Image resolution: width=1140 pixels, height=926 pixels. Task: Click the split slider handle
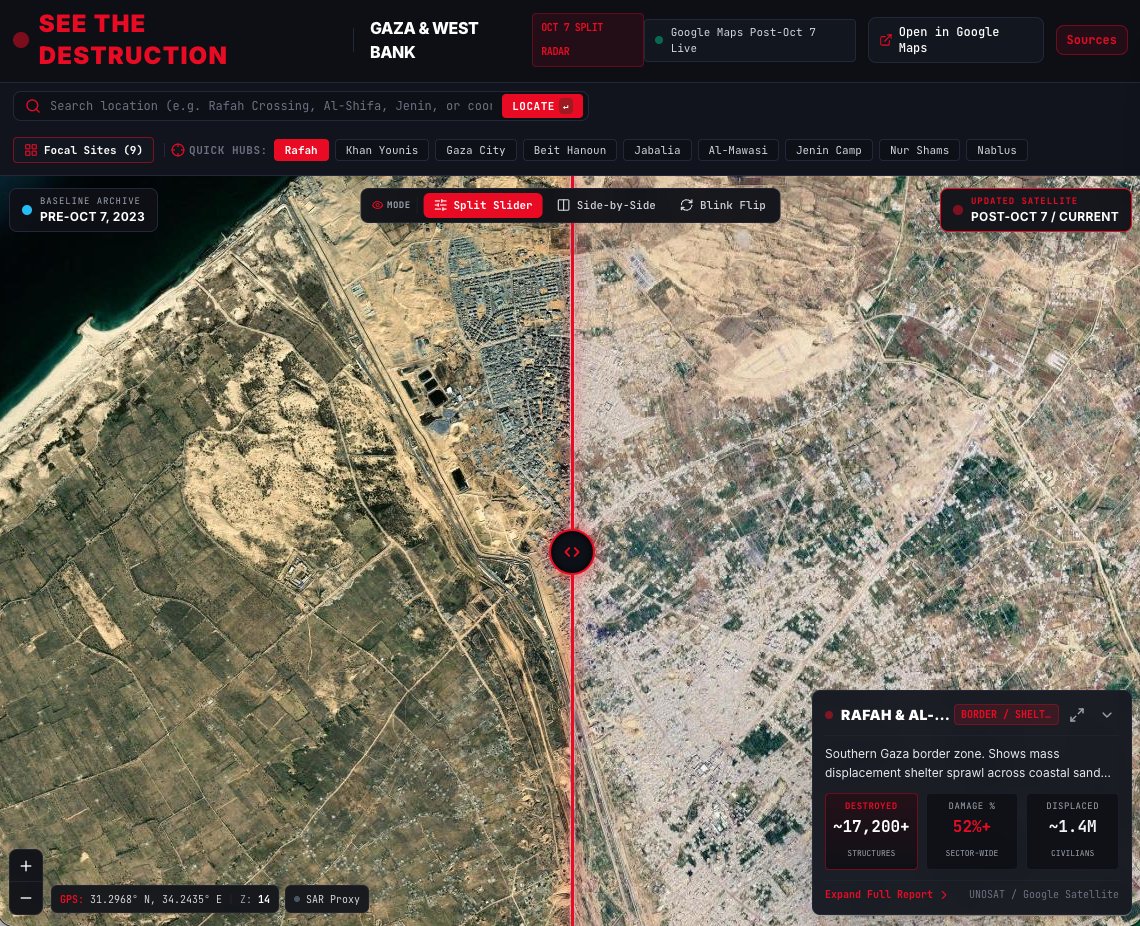pos(572,552)
